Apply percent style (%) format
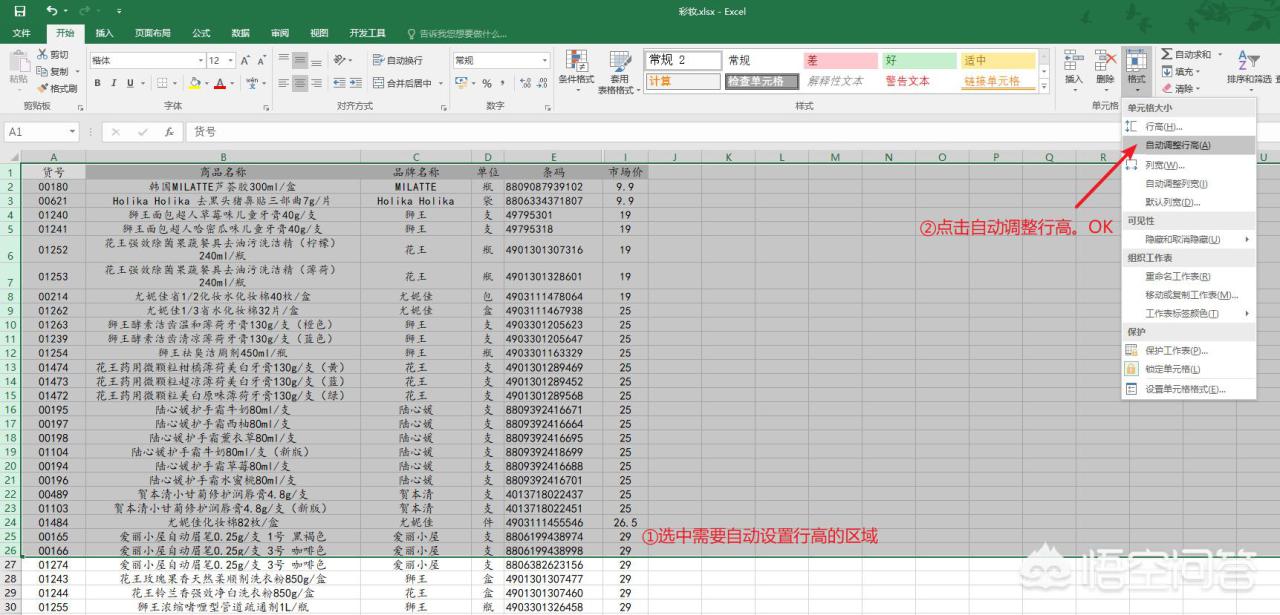Screen dimensions: 1280x615 point(487,83)
